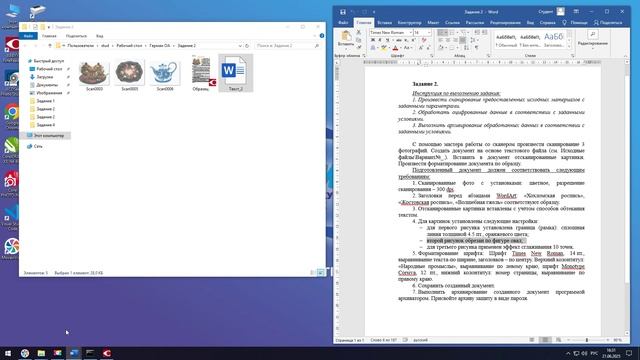Viewport: 640px width, 360px height.
Task: Toggle superscript in Word font group
Action: point(413,40)
